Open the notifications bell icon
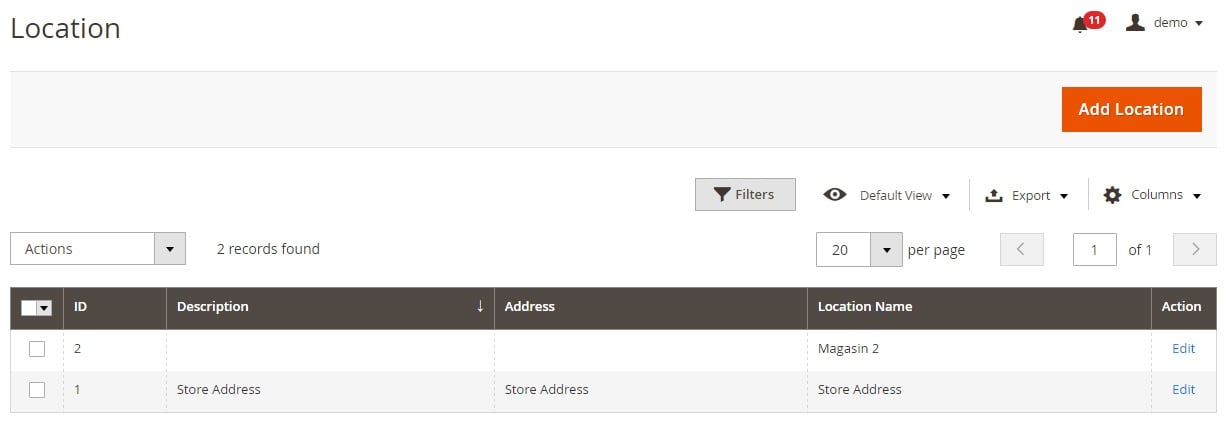 [1079, 24]
